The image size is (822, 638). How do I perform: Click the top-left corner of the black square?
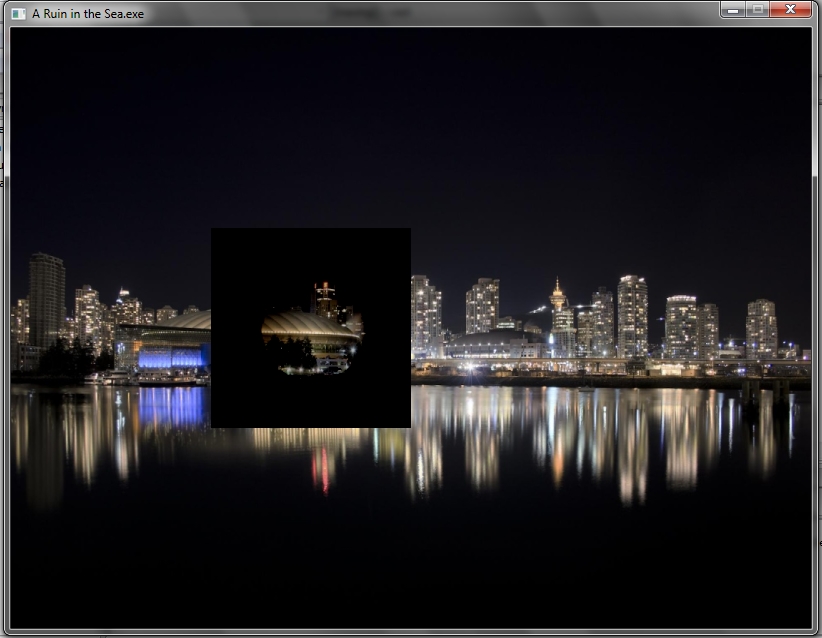tap(213, 230)
